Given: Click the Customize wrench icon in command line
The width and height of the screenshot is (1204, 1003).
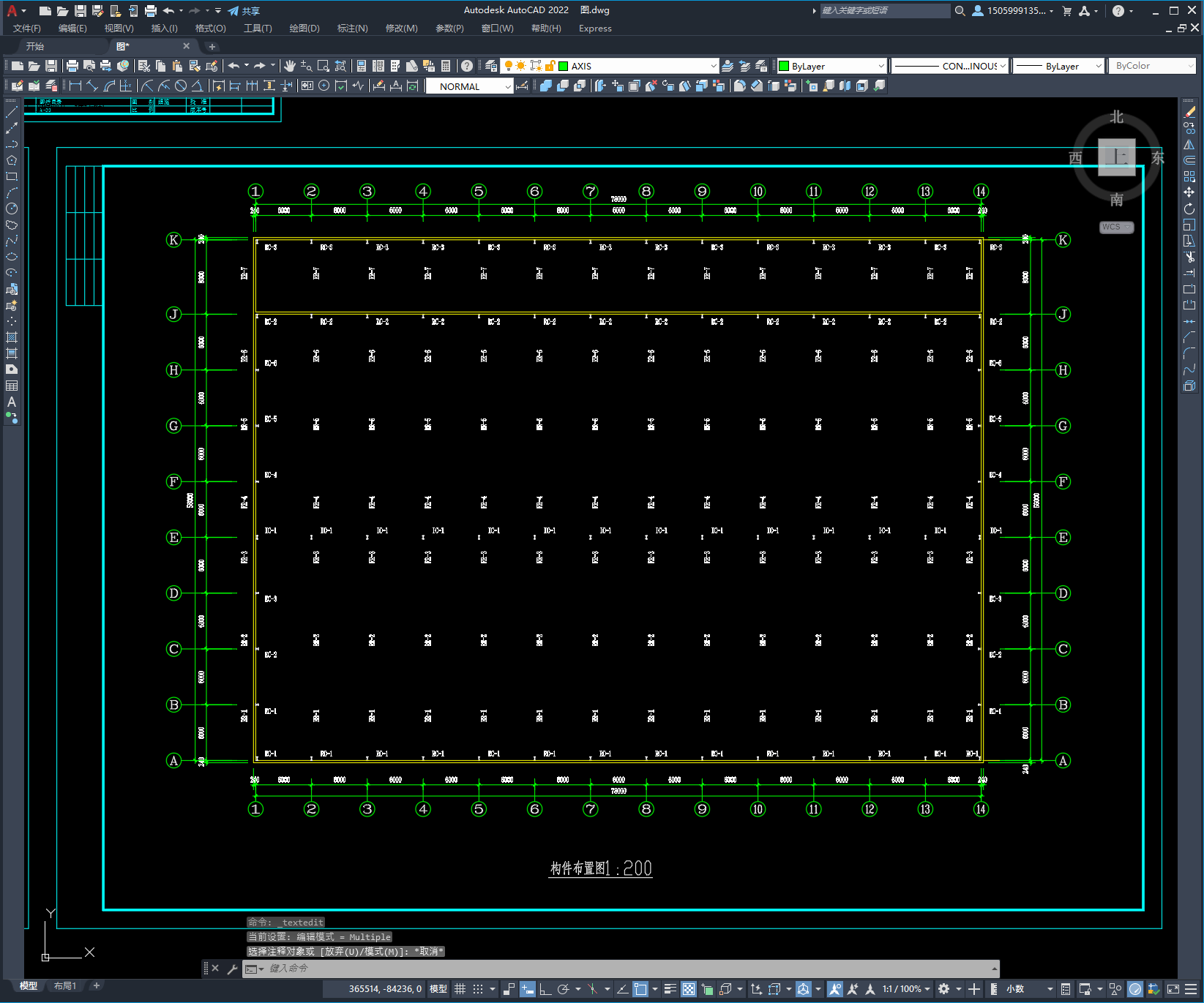Looking at the screenshot, I should 232,969.
